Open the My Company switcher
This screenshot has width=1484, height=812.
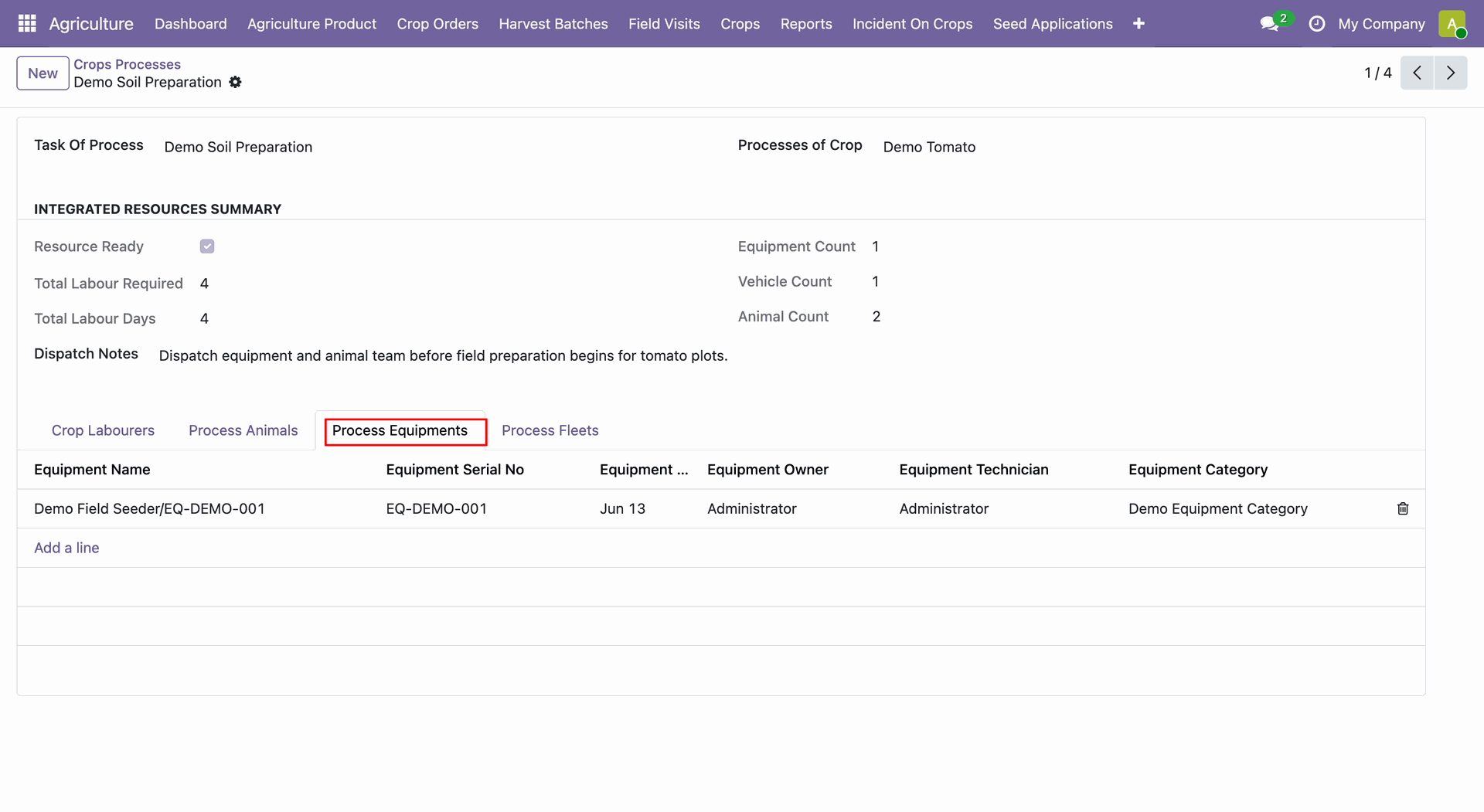click(x=1381, y=24)
